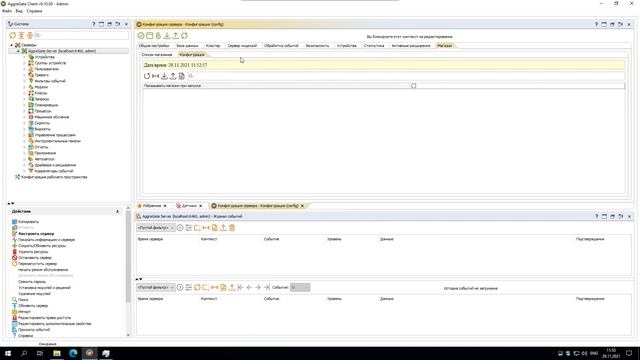Click the trash icon in upper event log toolbar

click(x=232, y=228)
